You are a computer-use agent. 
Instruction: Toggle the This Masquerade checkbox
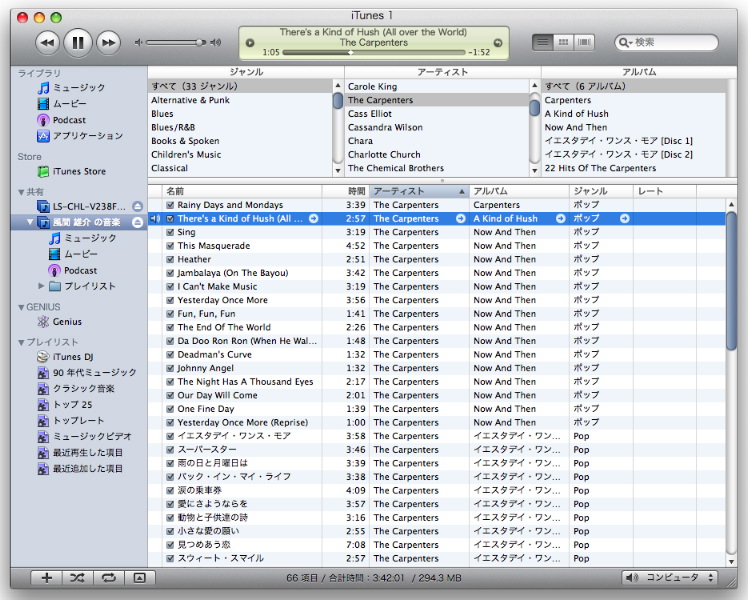[170, 246]
